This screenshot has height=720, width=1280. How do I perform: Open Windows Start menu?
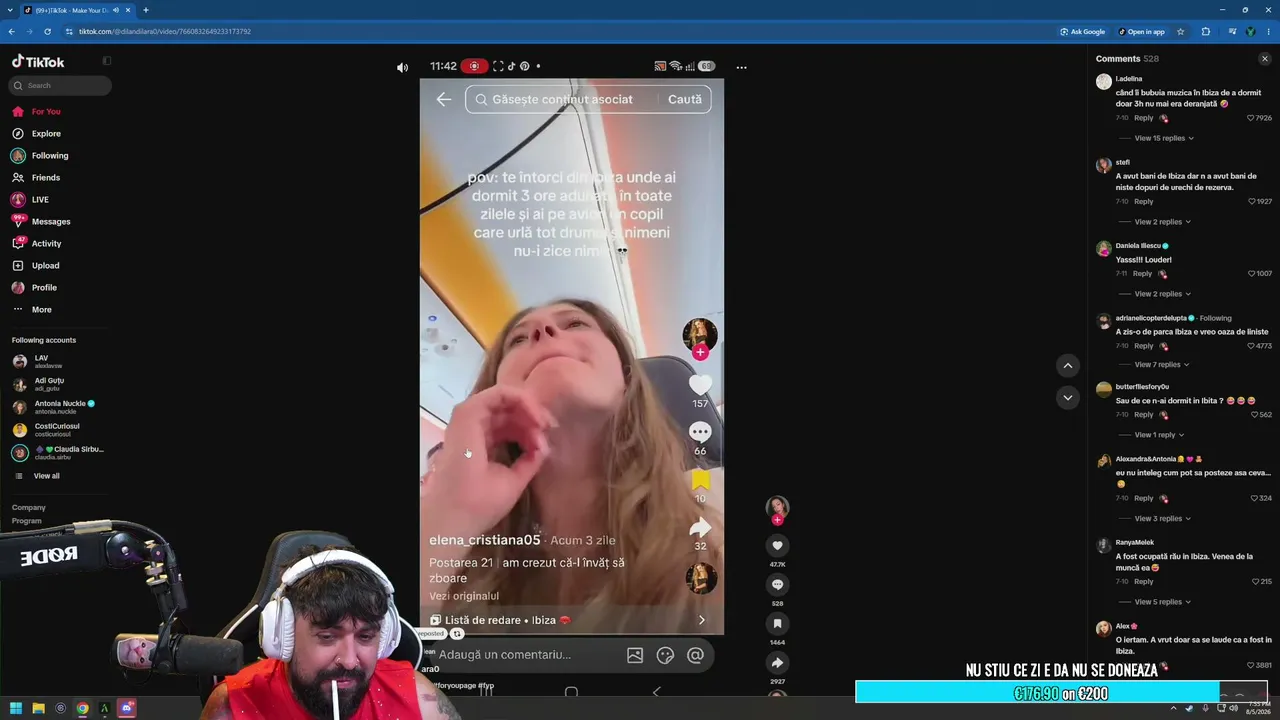point(16,709)
